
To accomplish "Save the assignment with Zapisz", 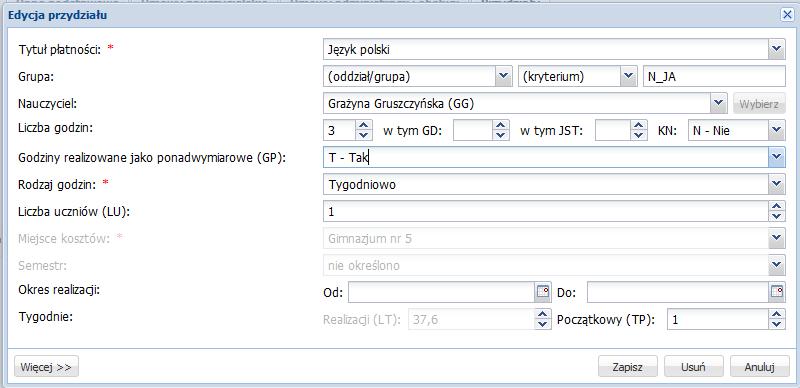I will [628, 367].
